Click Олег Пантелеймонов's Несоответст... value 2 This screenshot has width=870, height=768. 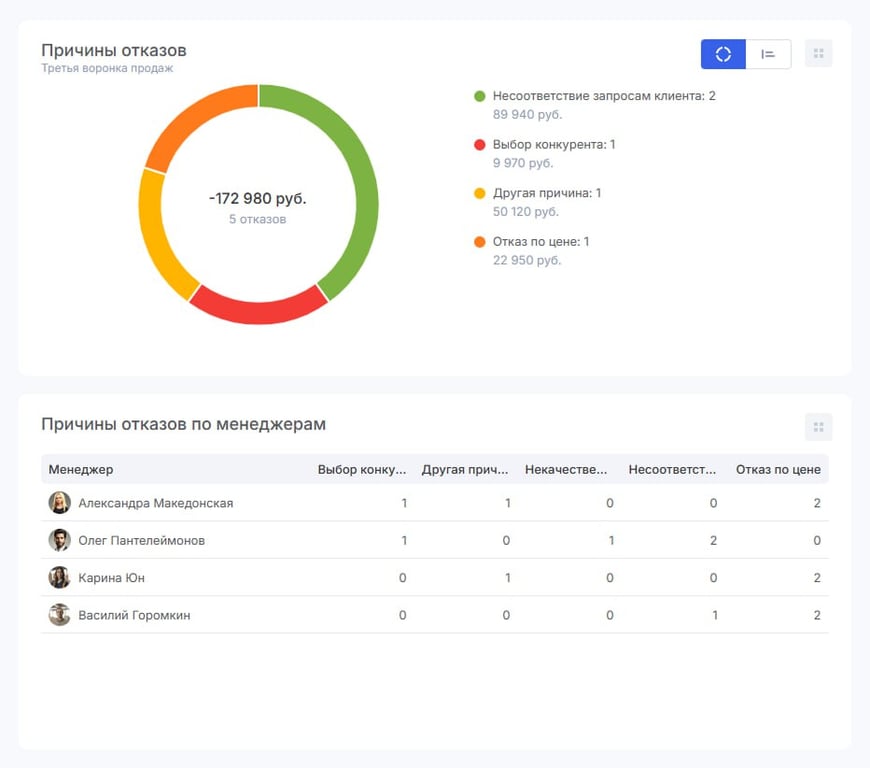(x=714, y=540)
